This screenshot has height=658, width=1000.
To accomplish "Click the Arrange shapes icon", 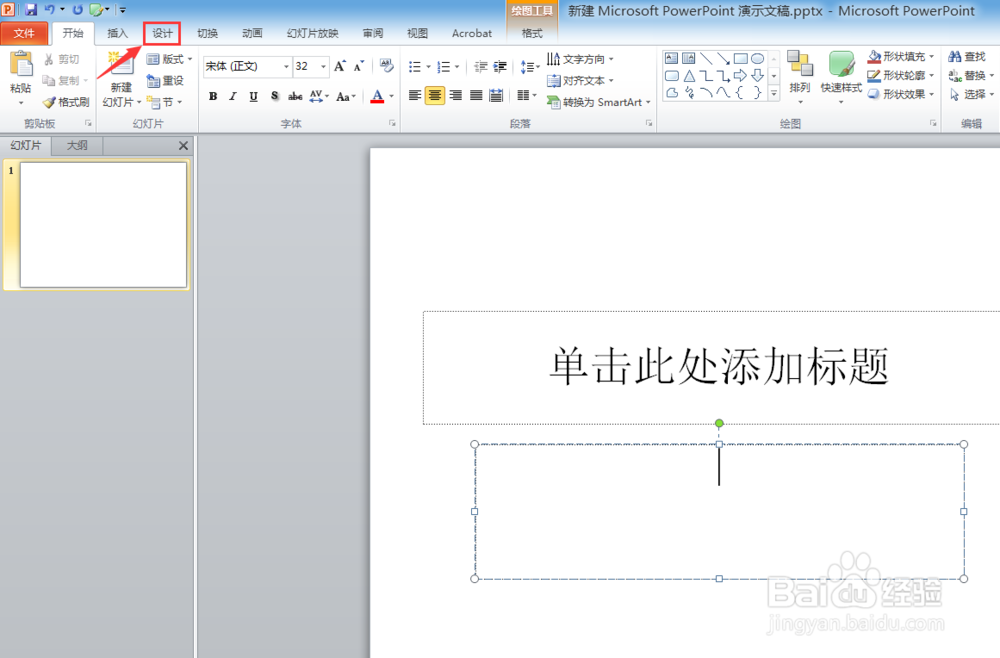I will (800, 64).
